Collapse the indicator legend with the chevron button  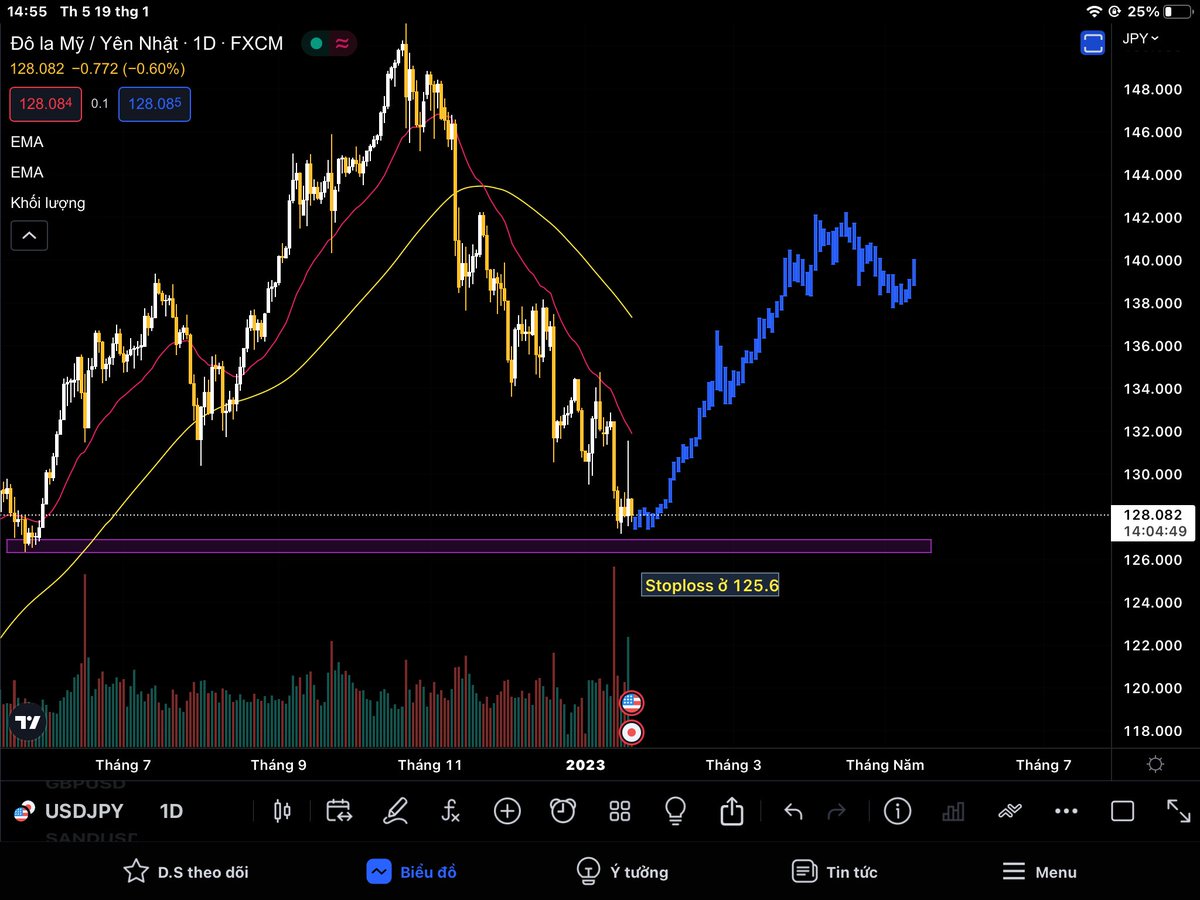pos(29,236)
